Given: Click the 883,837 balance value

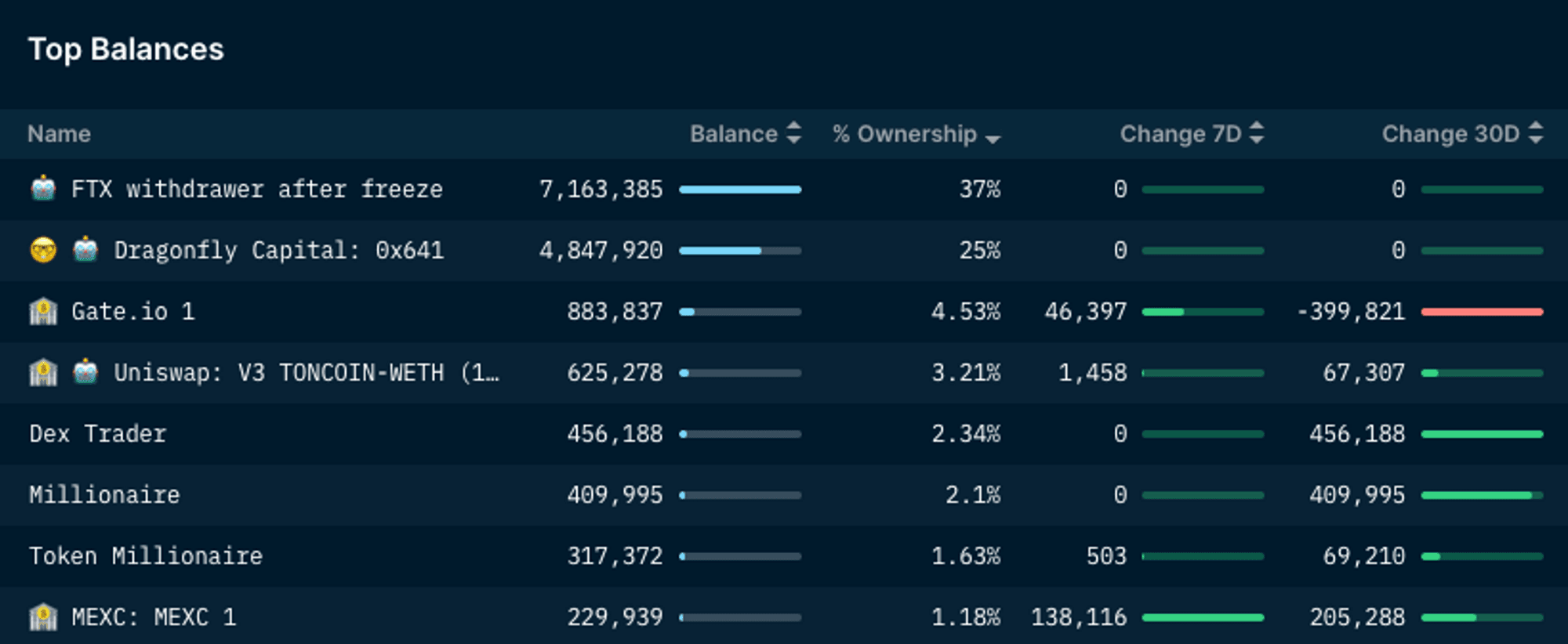Looking at the screenshot, I should [x=615, y=311].
